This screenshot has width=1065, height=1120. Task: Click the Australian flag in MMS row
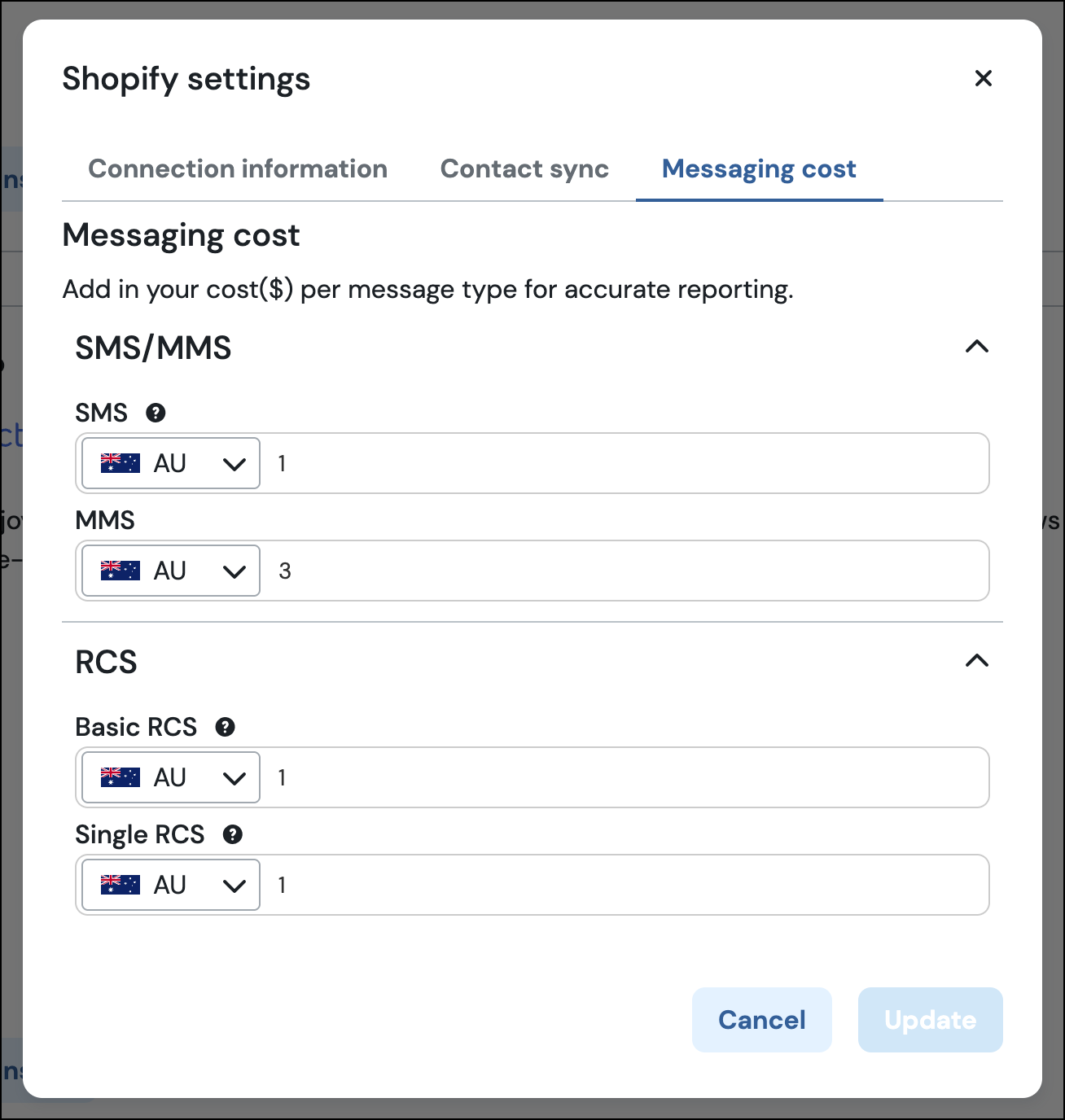tap(121, 571)
